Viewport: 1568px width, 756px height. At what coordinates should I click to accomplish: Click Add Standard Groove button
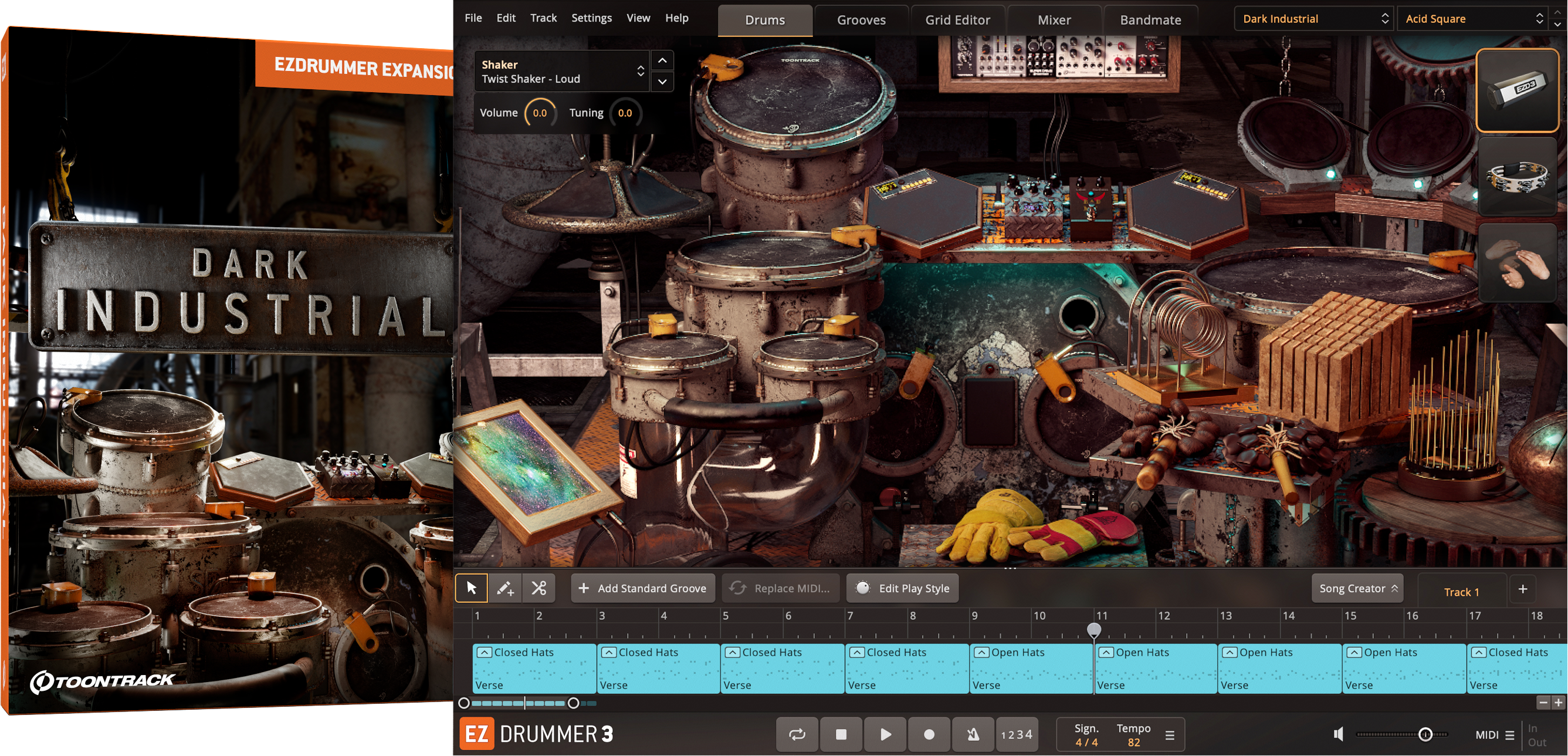pos(644,589)
